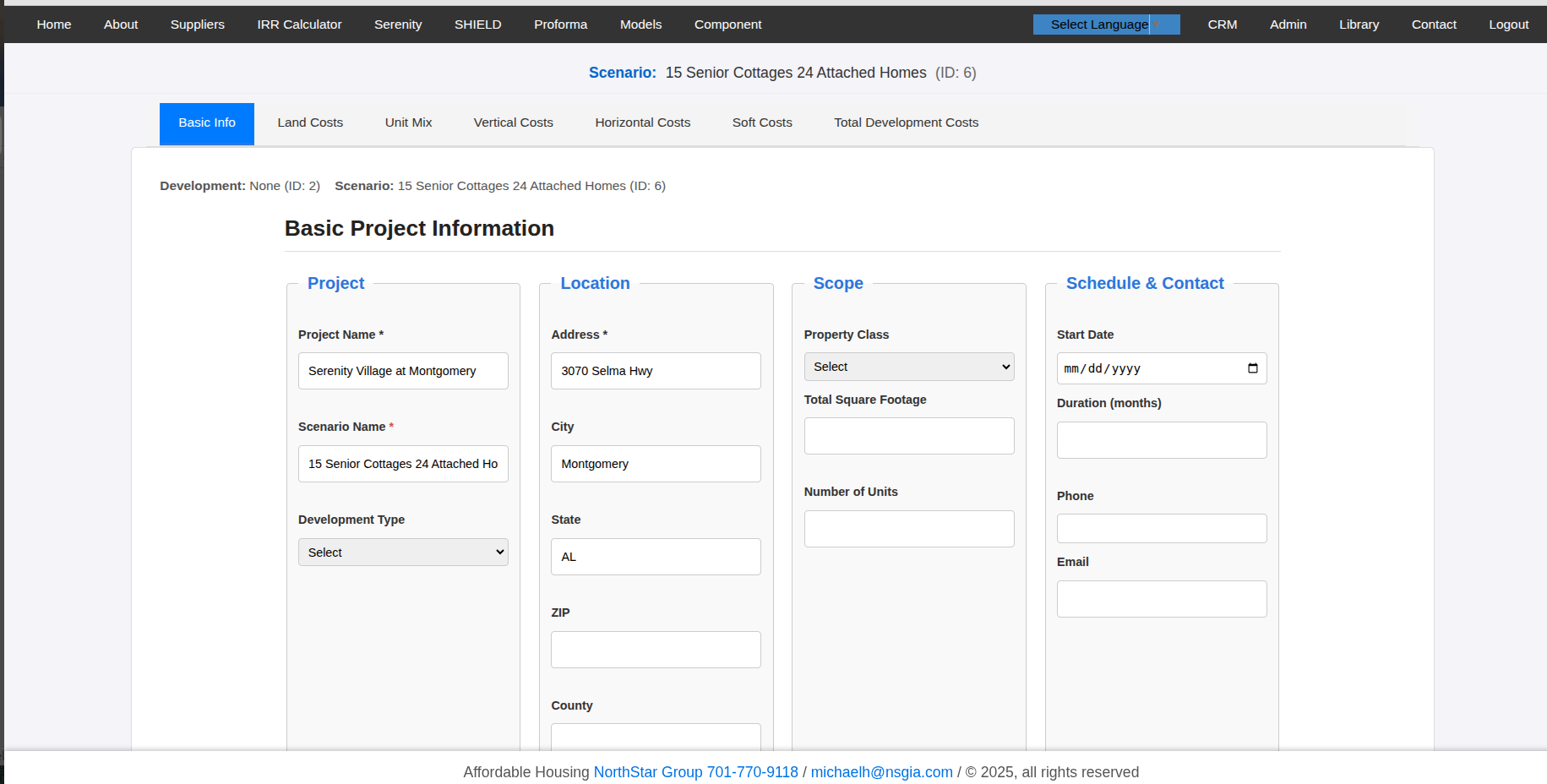Focus the Number of Units input
This screenshot has height=784, width=1547.
click(908, 529)
